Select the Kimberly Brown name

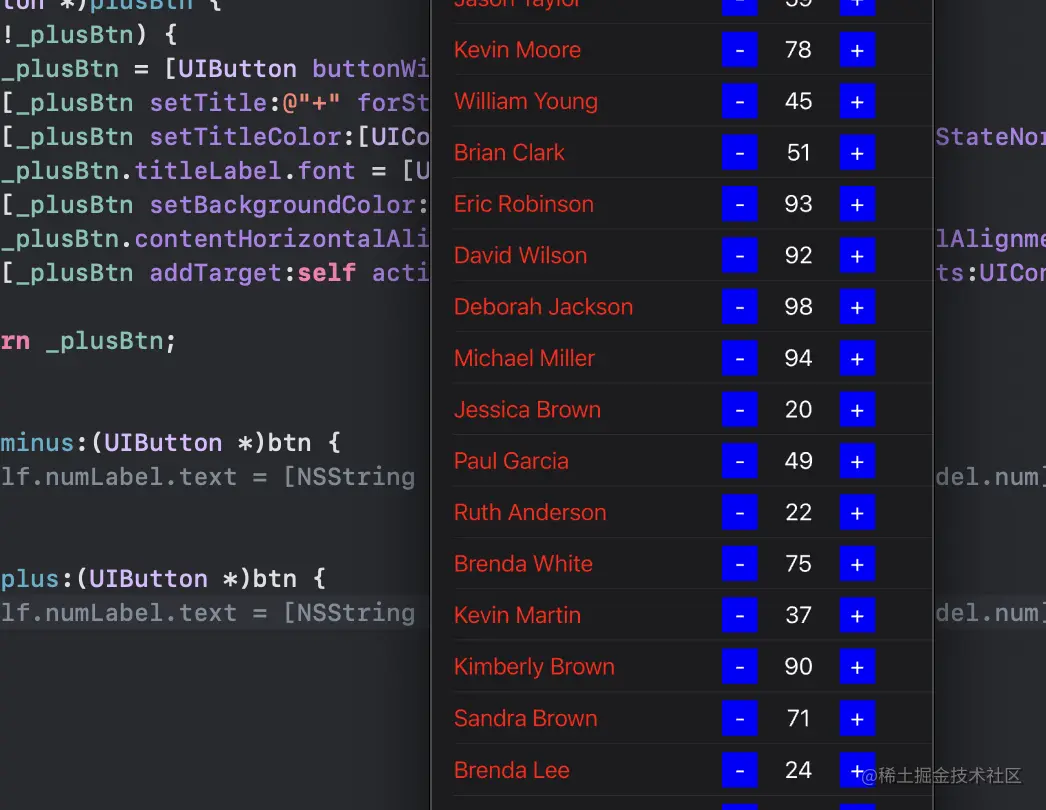point(534,667)
